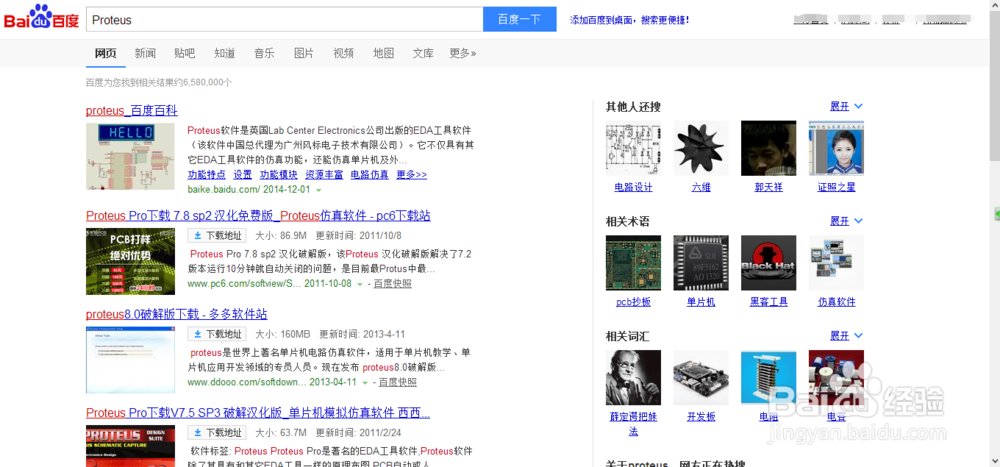Image resolution: width=1000 pixels, height=467 pixels.
Task: Click the 薛定谔把妹法 portrait image
Action: coord(633,377)
